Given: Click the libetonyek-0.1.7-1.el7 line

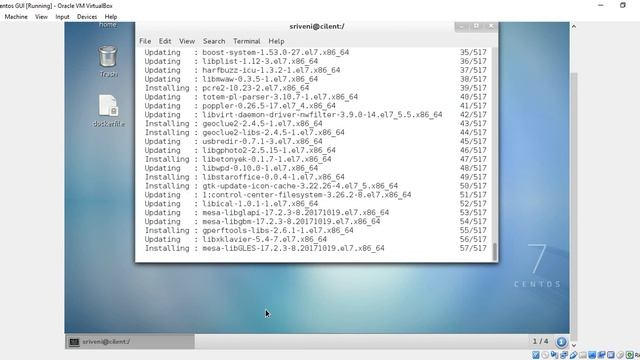Looking at the screenshot, I should pos(316,159).
